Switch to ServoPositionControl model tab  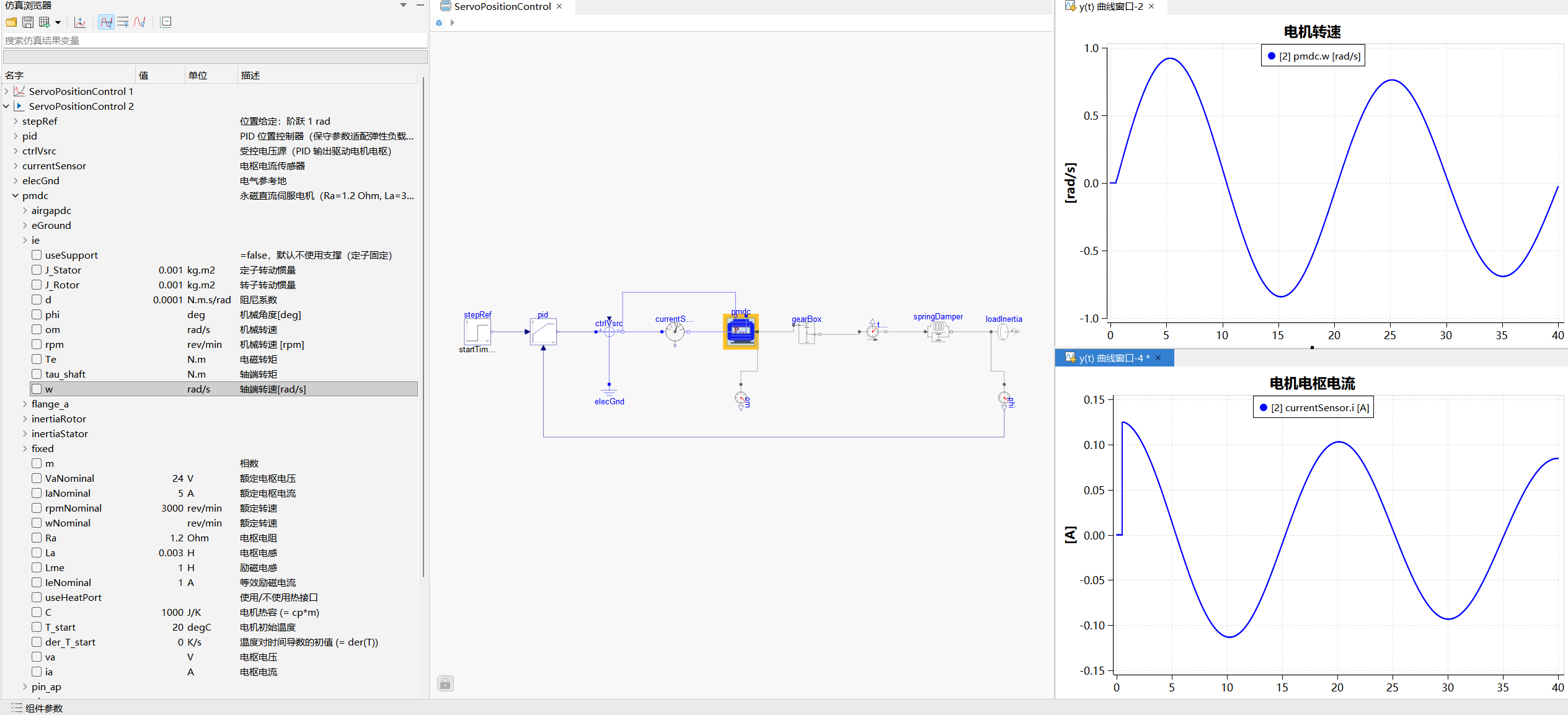point(502,6)
